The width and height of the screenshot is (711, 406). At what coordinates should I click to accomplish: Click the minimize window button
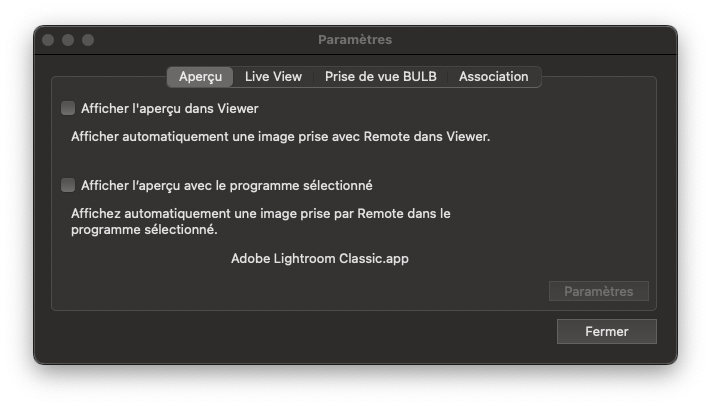pyautogui.click(x=68, y=40)
